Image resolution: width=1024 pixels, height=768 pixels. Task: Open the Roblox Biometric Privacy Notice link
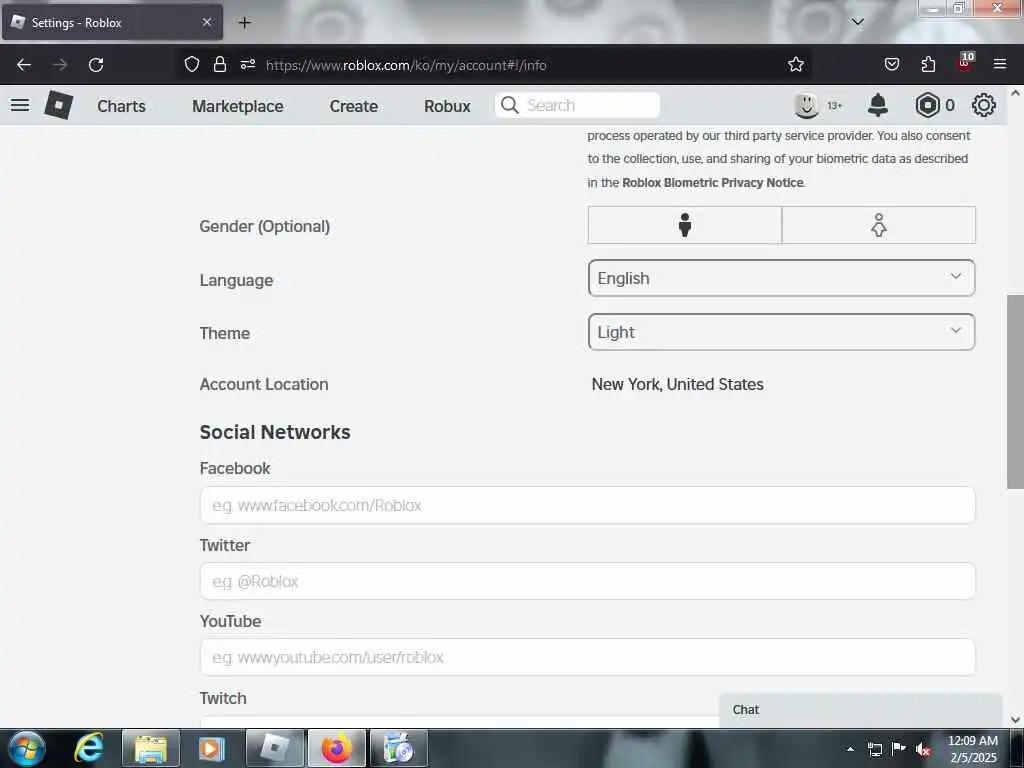712,183
